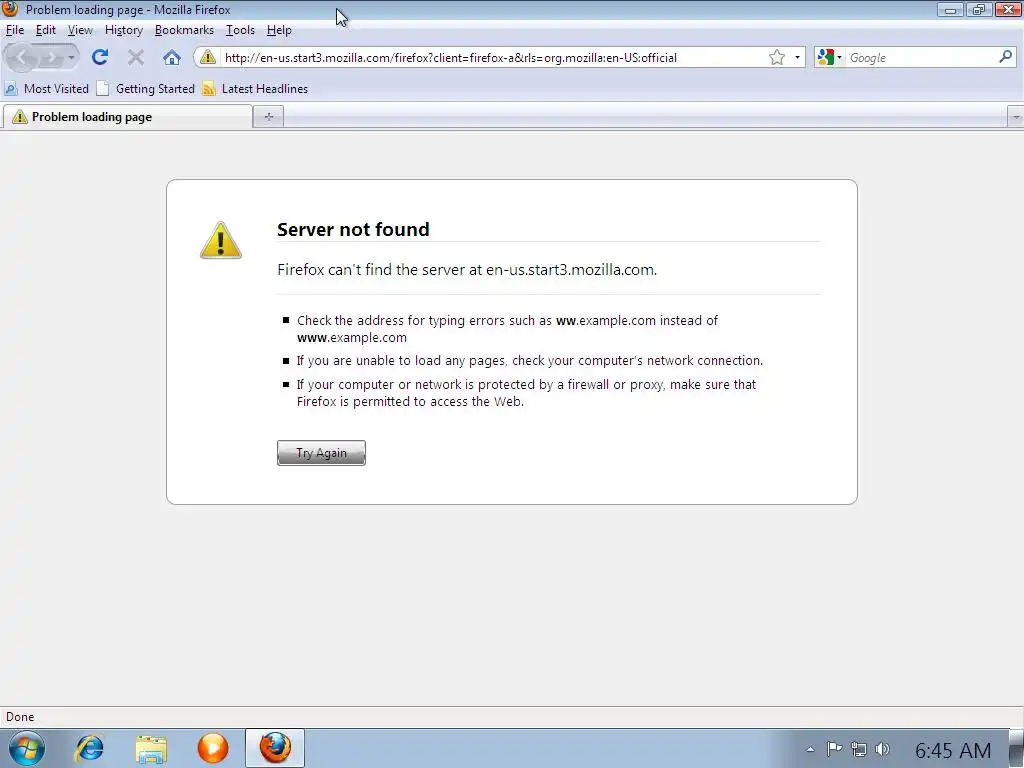1024x768 pixels.
Task: Click the network tray icon
Action: click(x=858, y=750)
